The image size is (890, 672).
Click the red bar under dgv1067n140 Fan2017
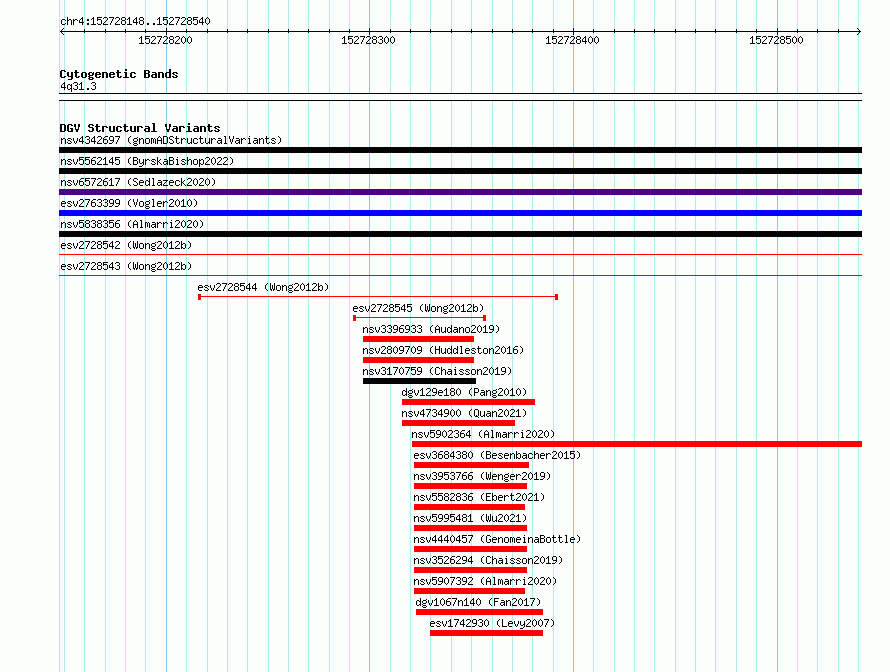(480, 612)
